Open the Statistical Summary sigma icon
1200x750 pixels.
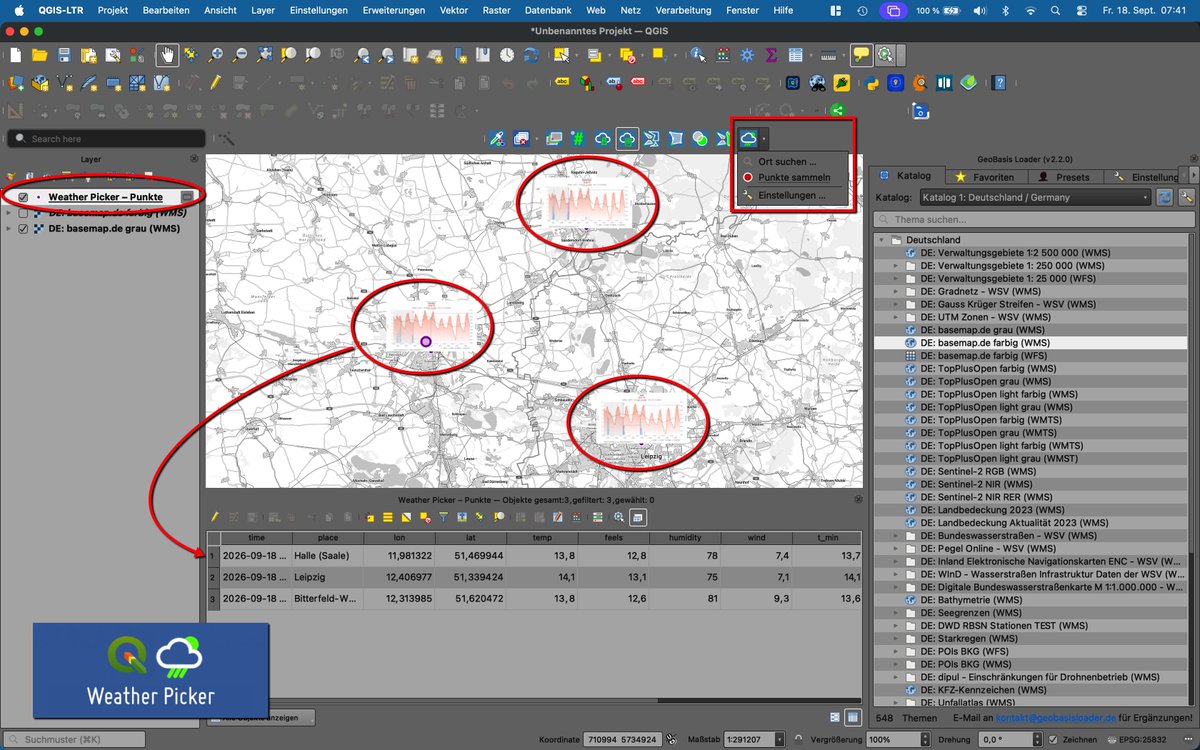click(771, 55)
